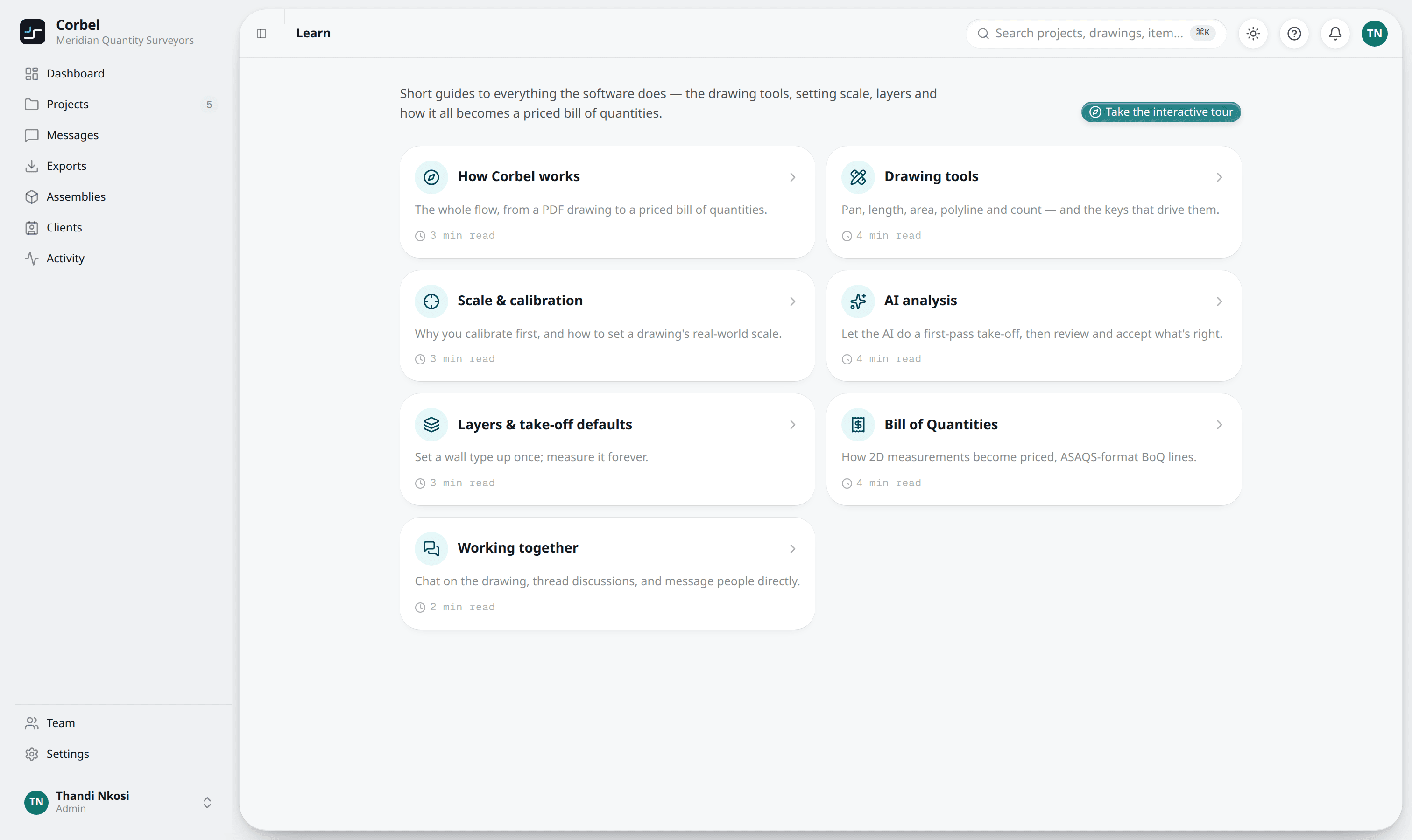Expand the Layers & take-off defaults chevron
Screen dimensions: 1412x840
coord(792,425)
